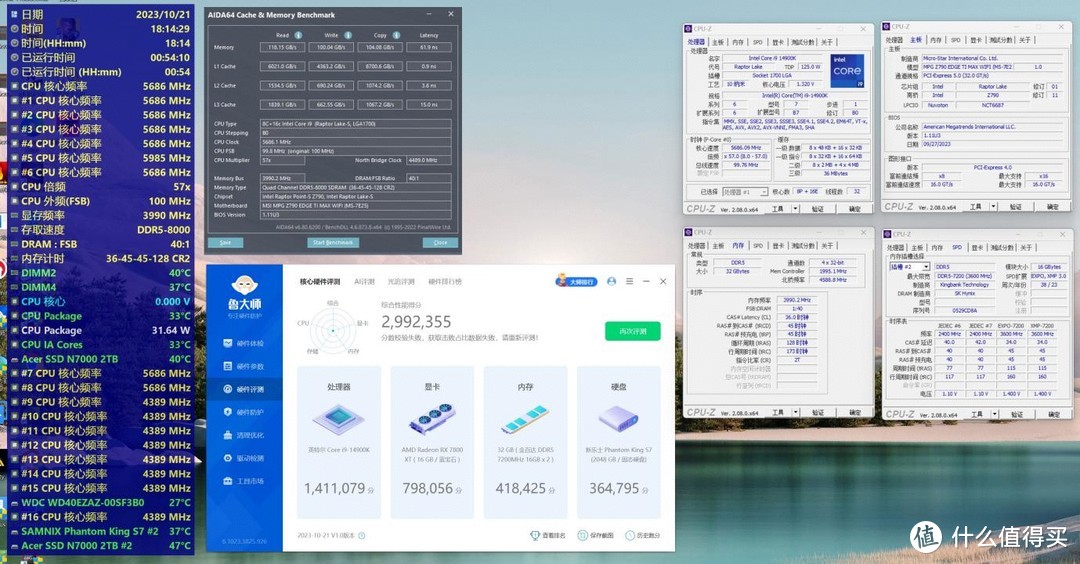Expand the 插槽 #2 slot dropdown
This screenshot has width=1080, height=564.
point(926,267)
